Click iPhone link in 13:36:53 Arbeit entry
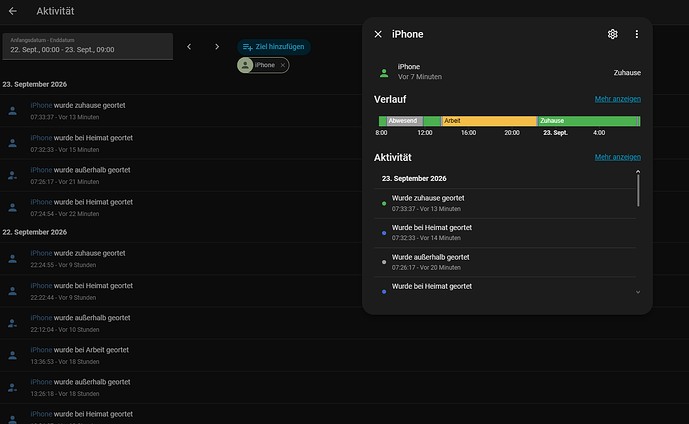The image size is (689, 424). pos(41,350)
